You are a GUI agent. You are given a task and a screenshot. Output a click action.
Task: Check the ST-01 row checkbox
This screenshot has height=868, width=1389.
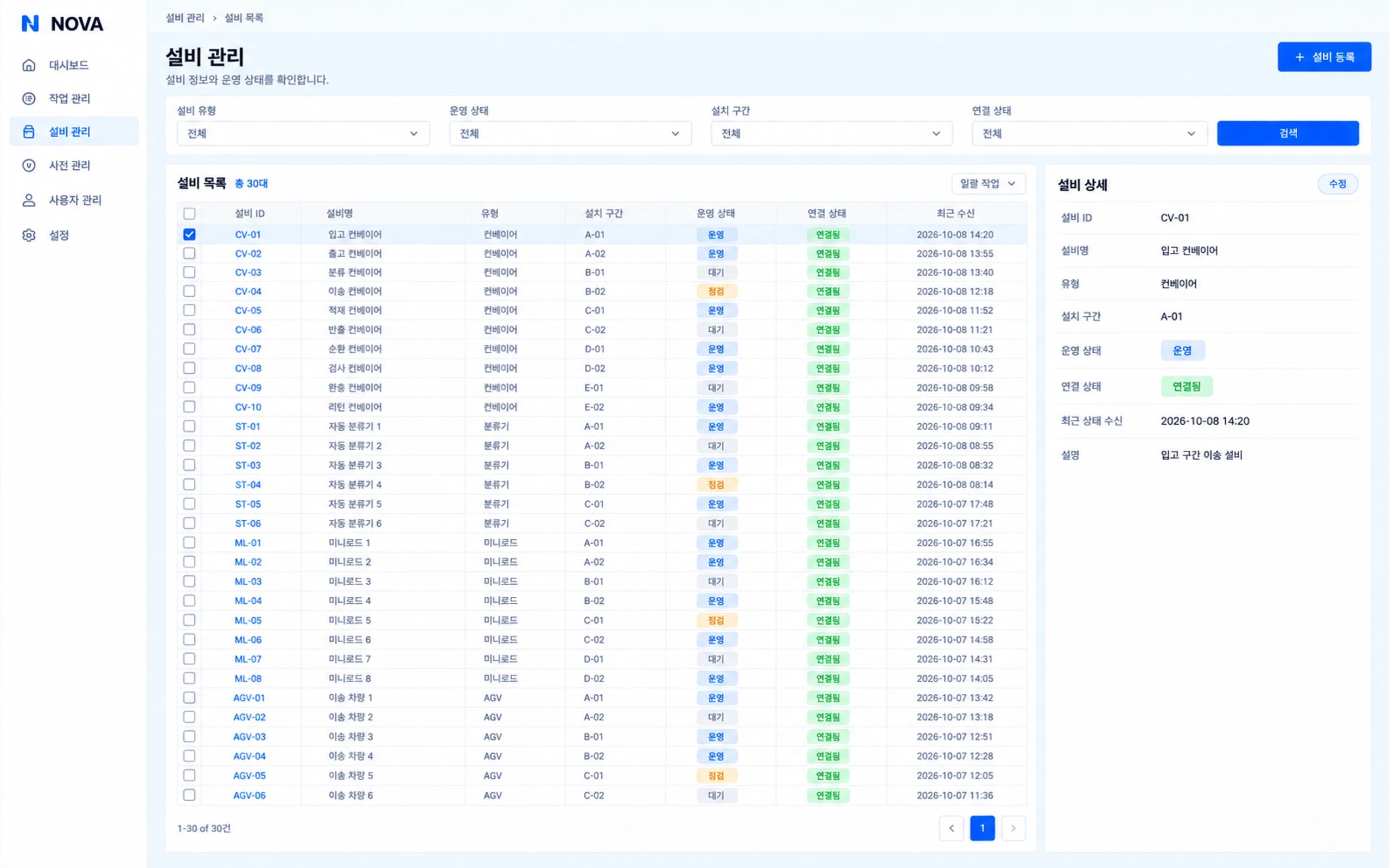coord(189,426)
